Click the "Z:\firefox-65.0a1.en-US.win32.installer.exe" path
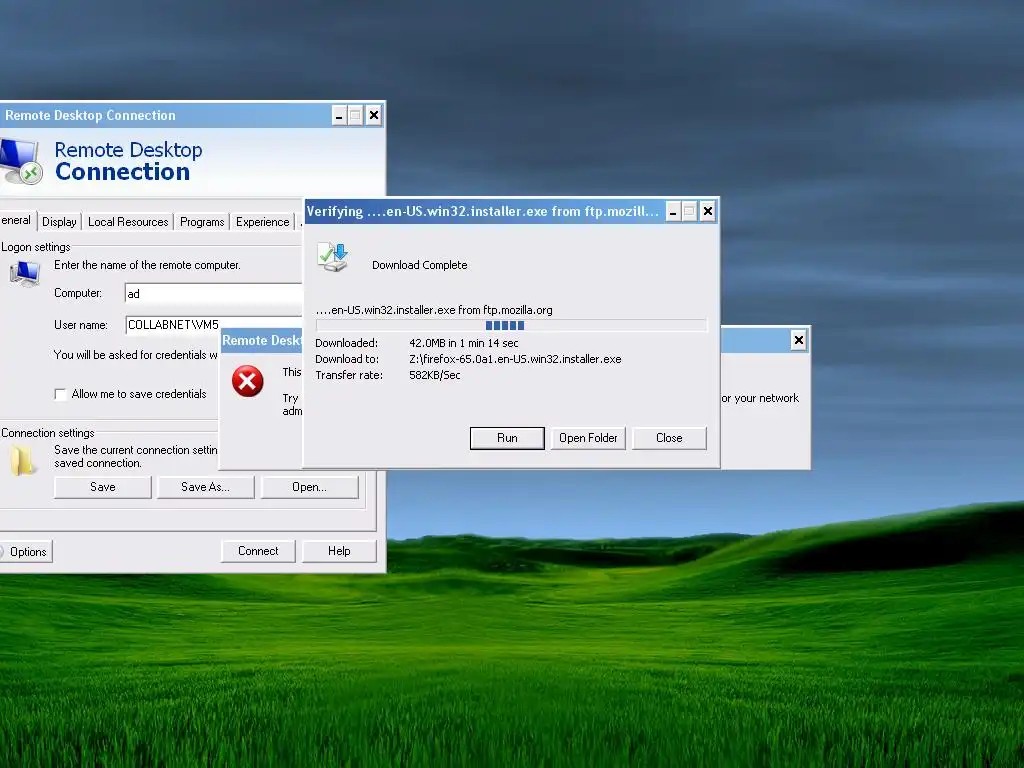 (515, 359)
